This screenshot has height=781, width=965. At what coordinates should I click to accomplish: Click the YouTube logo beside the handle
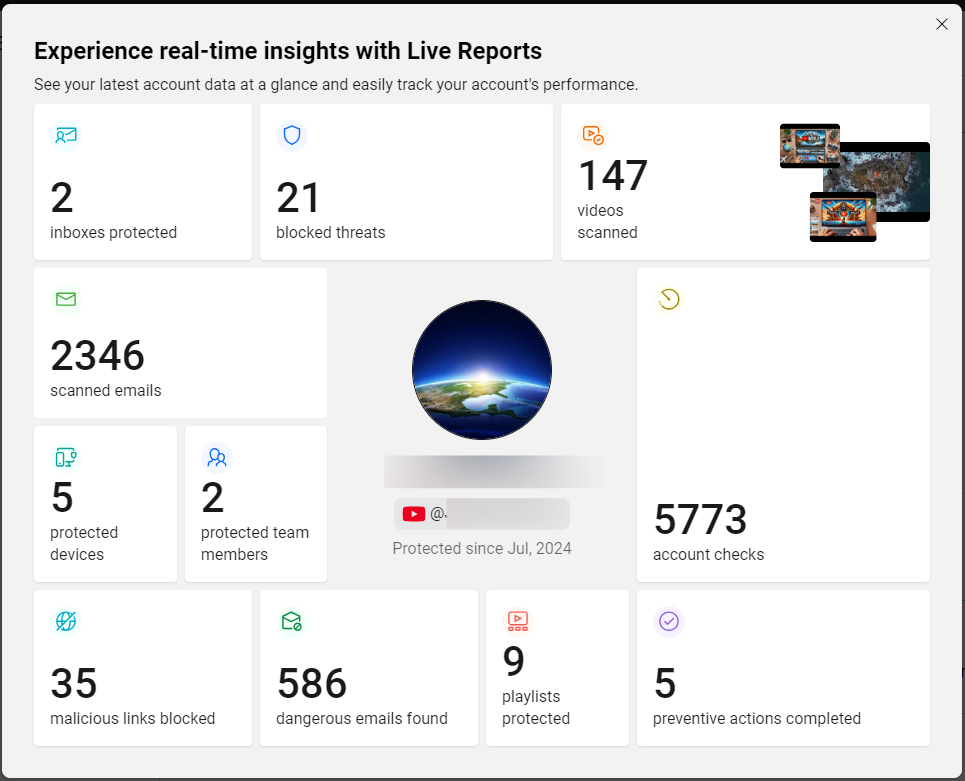coord(414,514)
